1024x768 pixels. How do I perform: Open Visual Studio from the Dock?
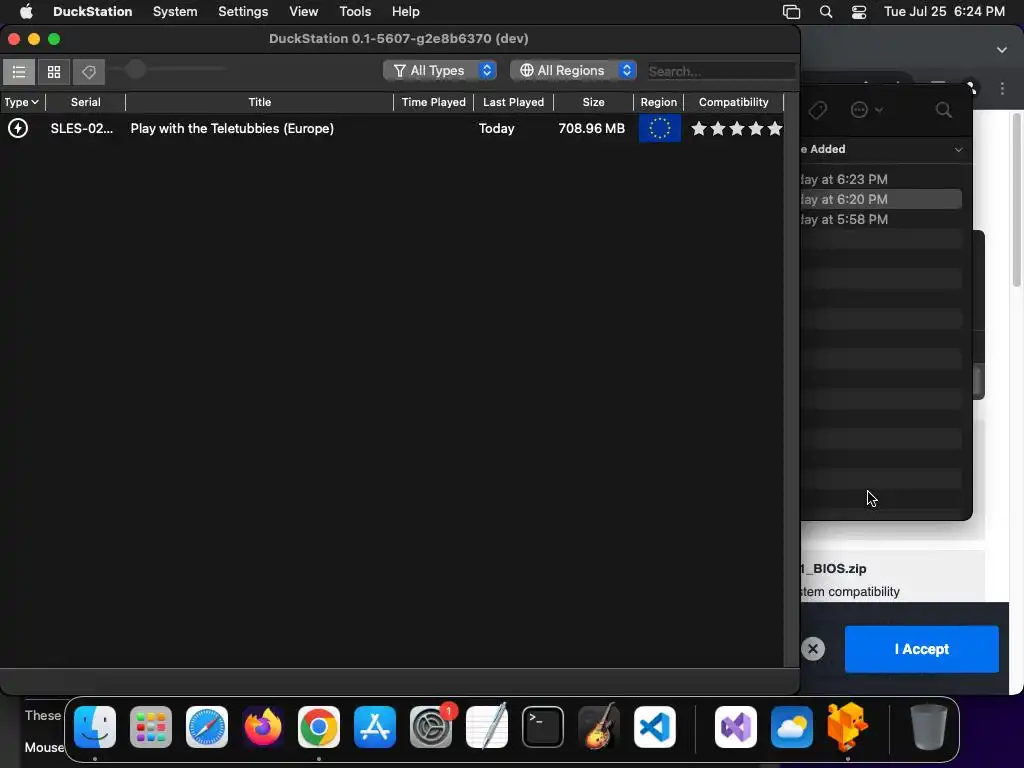pos(736,727)
